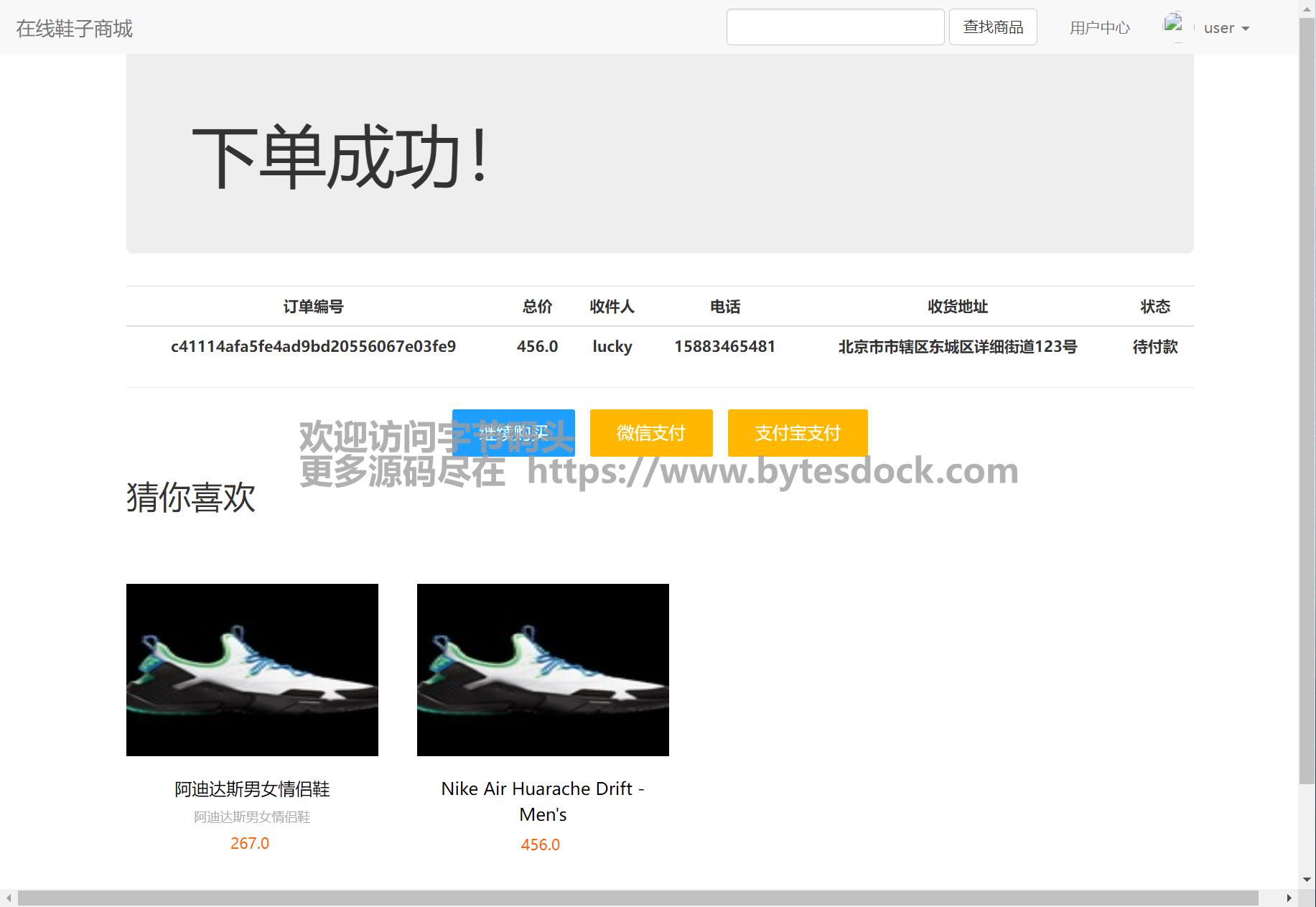The height and width of the screenshot is (907, 1316).
Task: Click the order number c41114afa5fe4ad9bd20556067e03fe9
Action: tap(313, 347)
